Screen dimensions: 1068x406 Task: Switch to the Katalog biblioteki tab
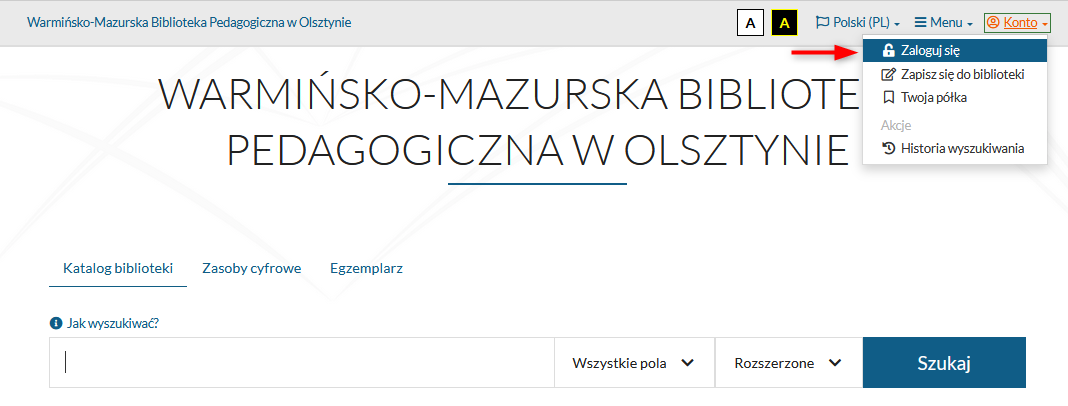point(118,268)
